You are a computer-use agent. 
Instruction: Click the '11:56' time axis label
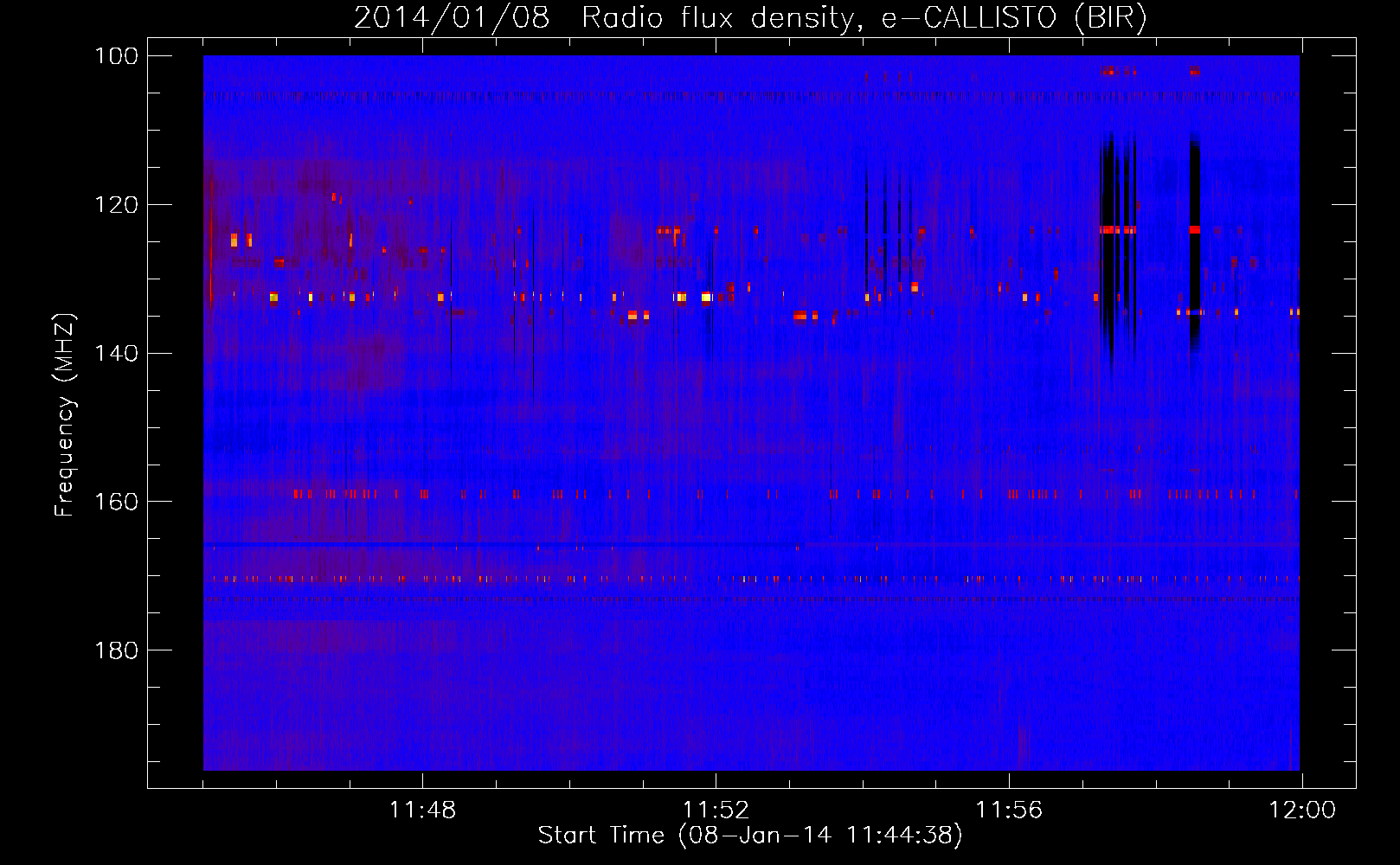pyautogui.click(x=1009, y=811)
